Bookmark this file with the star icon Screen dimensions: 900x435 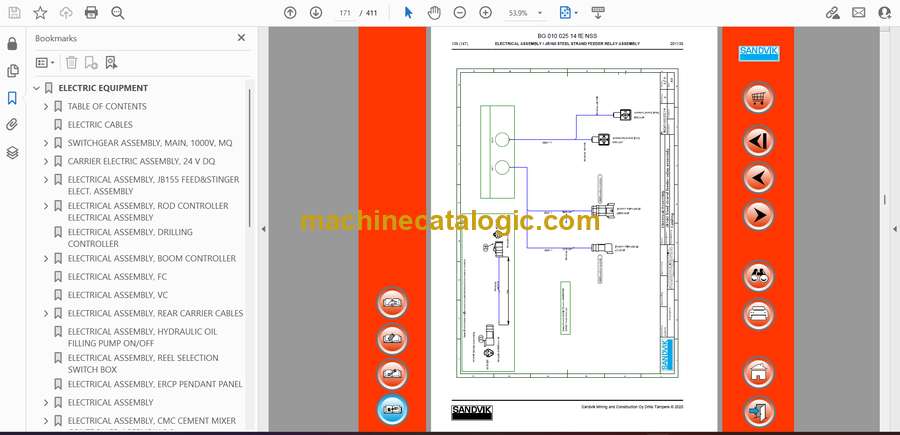pos(40,13)
